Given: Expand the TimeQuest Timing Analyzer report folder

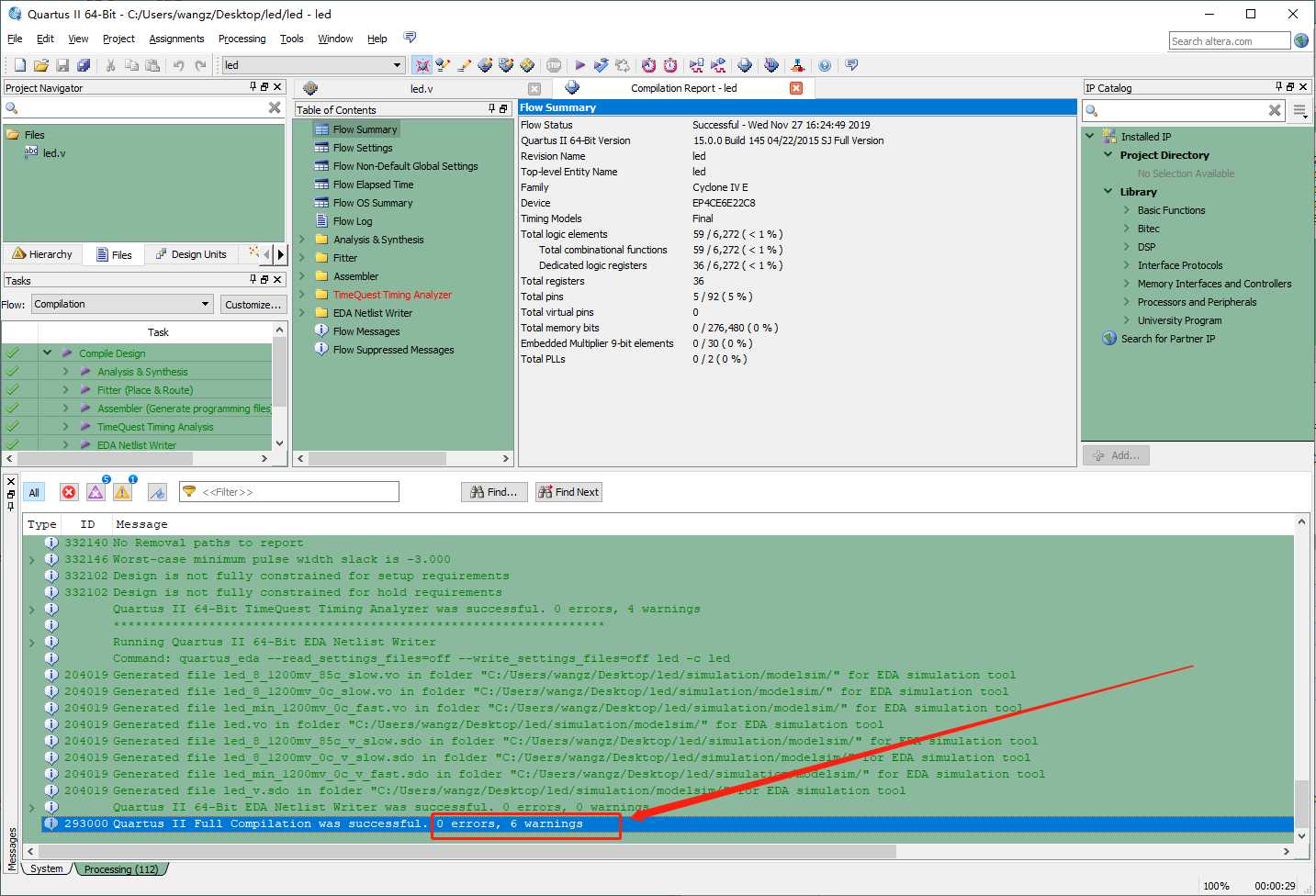Looking at the screenshot, I should coord(302,295).
